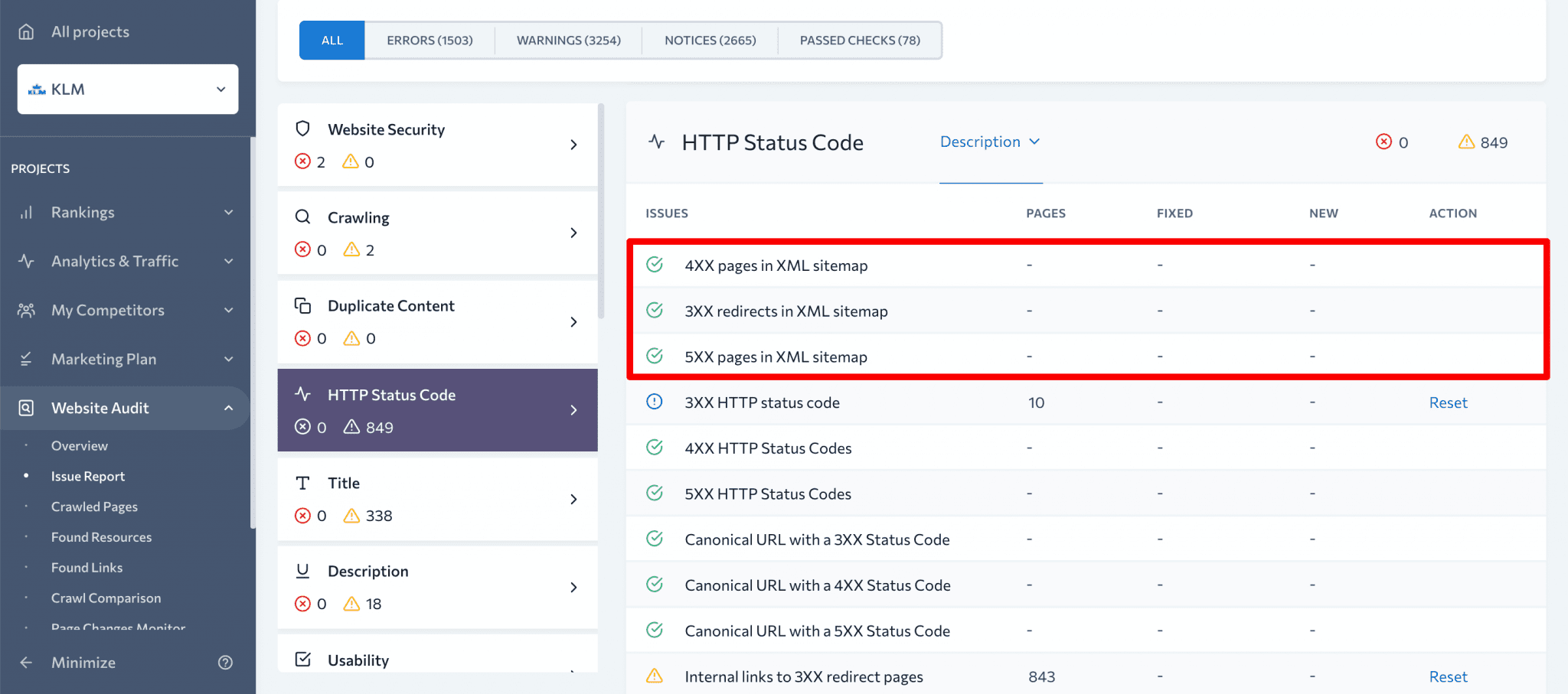1568x694 pixels.
Task: Switch to the ERRORS (1503) tab
Action: coord(430,40)
